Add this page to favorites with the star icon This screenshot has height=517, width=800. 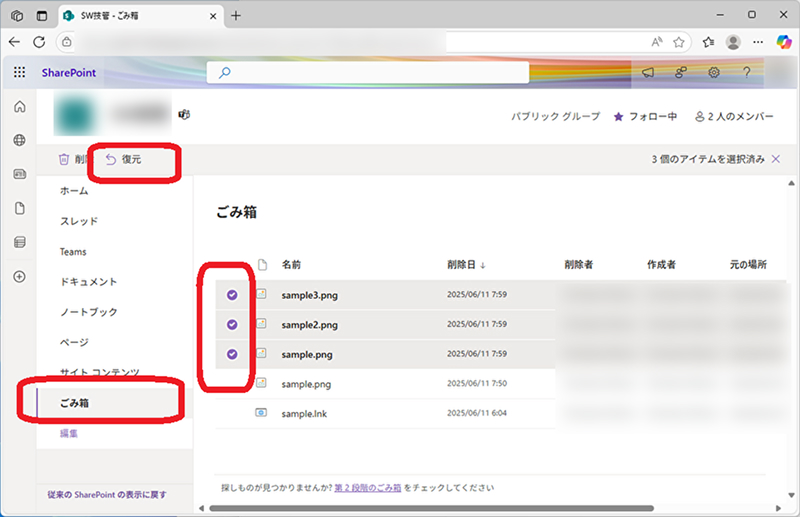pyautogui.click(x=679, y=42)
